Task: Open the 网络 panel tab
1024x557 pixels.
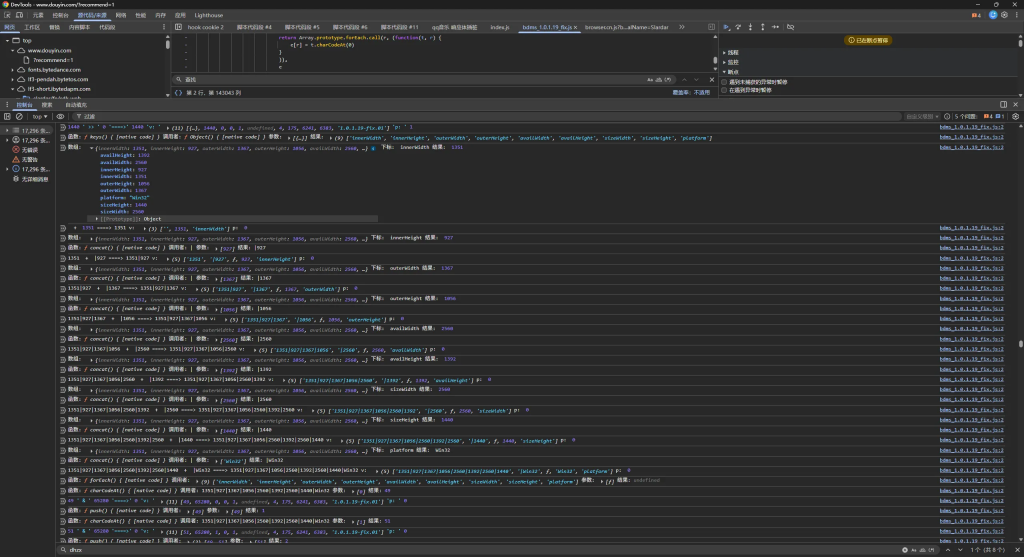Action: [120, 16]
